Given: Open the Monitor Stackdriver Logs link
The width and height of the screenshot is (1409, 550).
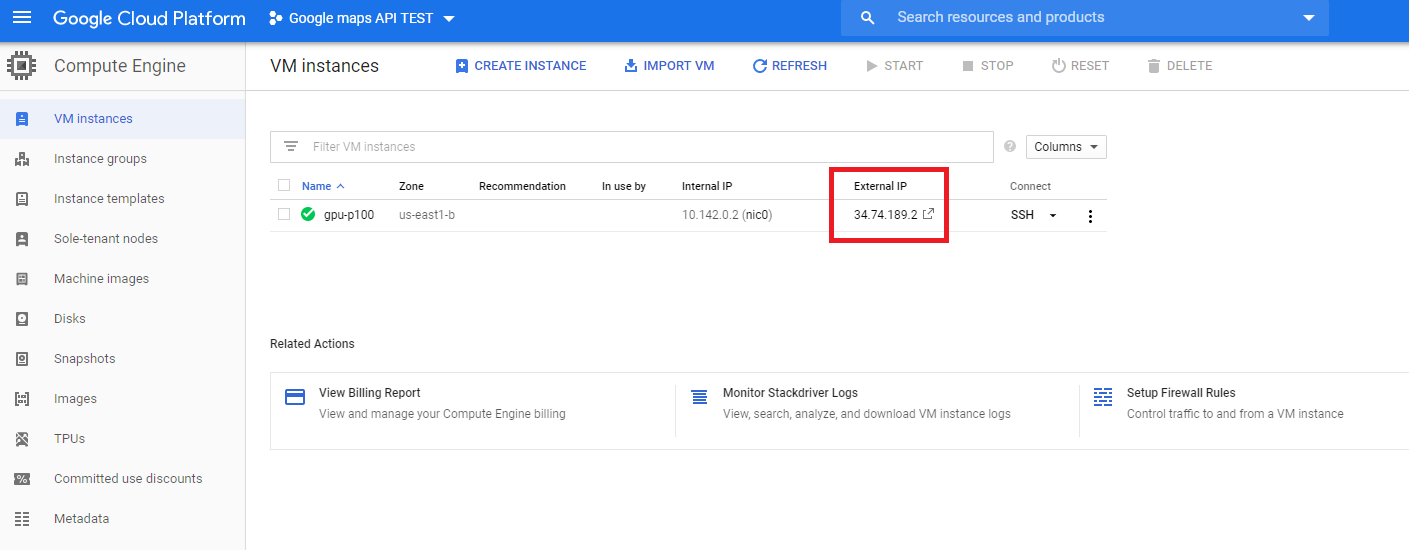Looking at the screenshot, I should click(x=790, y=393).
